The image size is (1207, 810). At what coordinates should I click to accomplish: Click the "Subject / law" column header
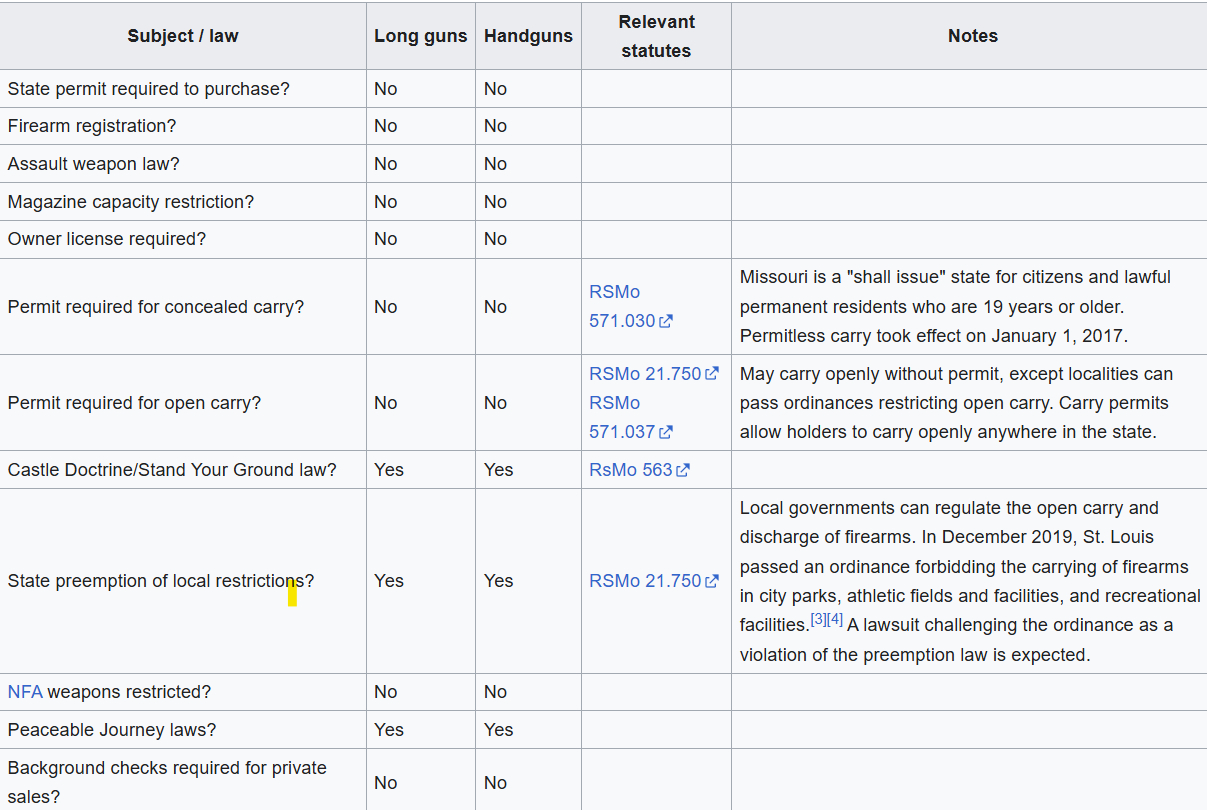pos(183,36)
